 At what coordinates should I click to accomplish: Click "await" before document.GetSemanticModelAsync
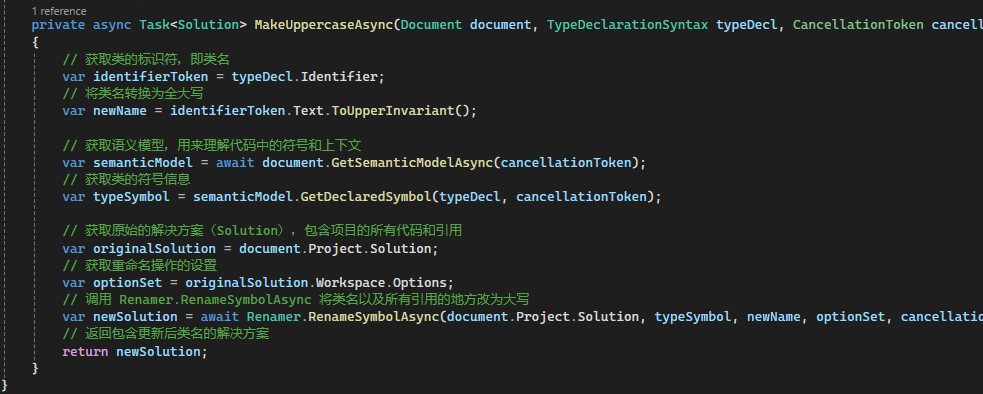(x=235, y=162)
